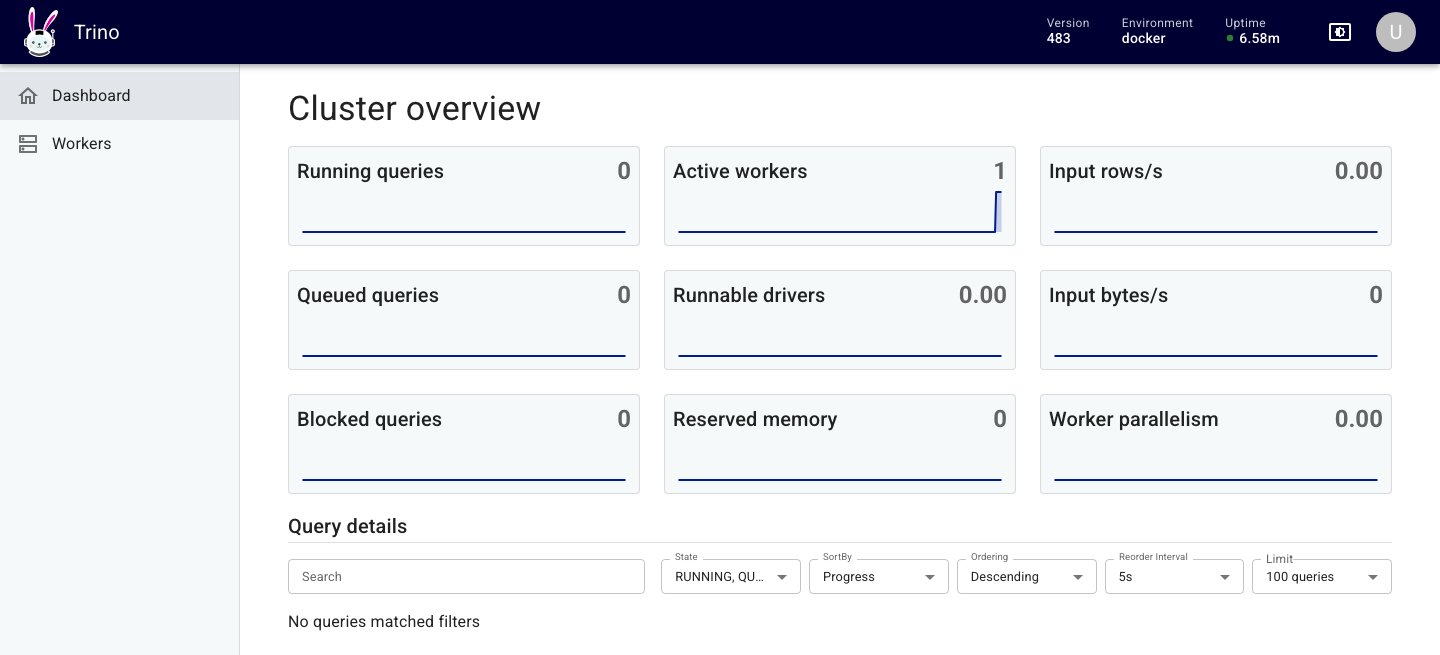Screen dimensions: 1440x655
Task: Click the Cluster overview heading
Action: coord(414,108)
